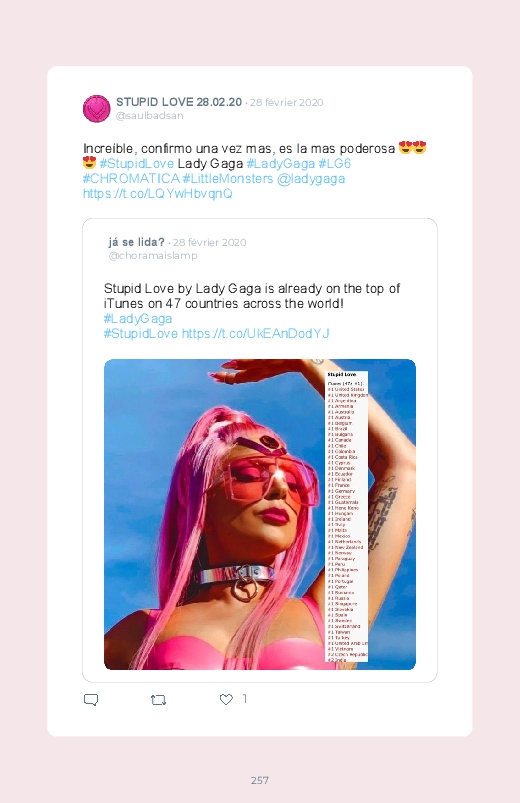Open the @choramaislamp handle

coord(153,256)
